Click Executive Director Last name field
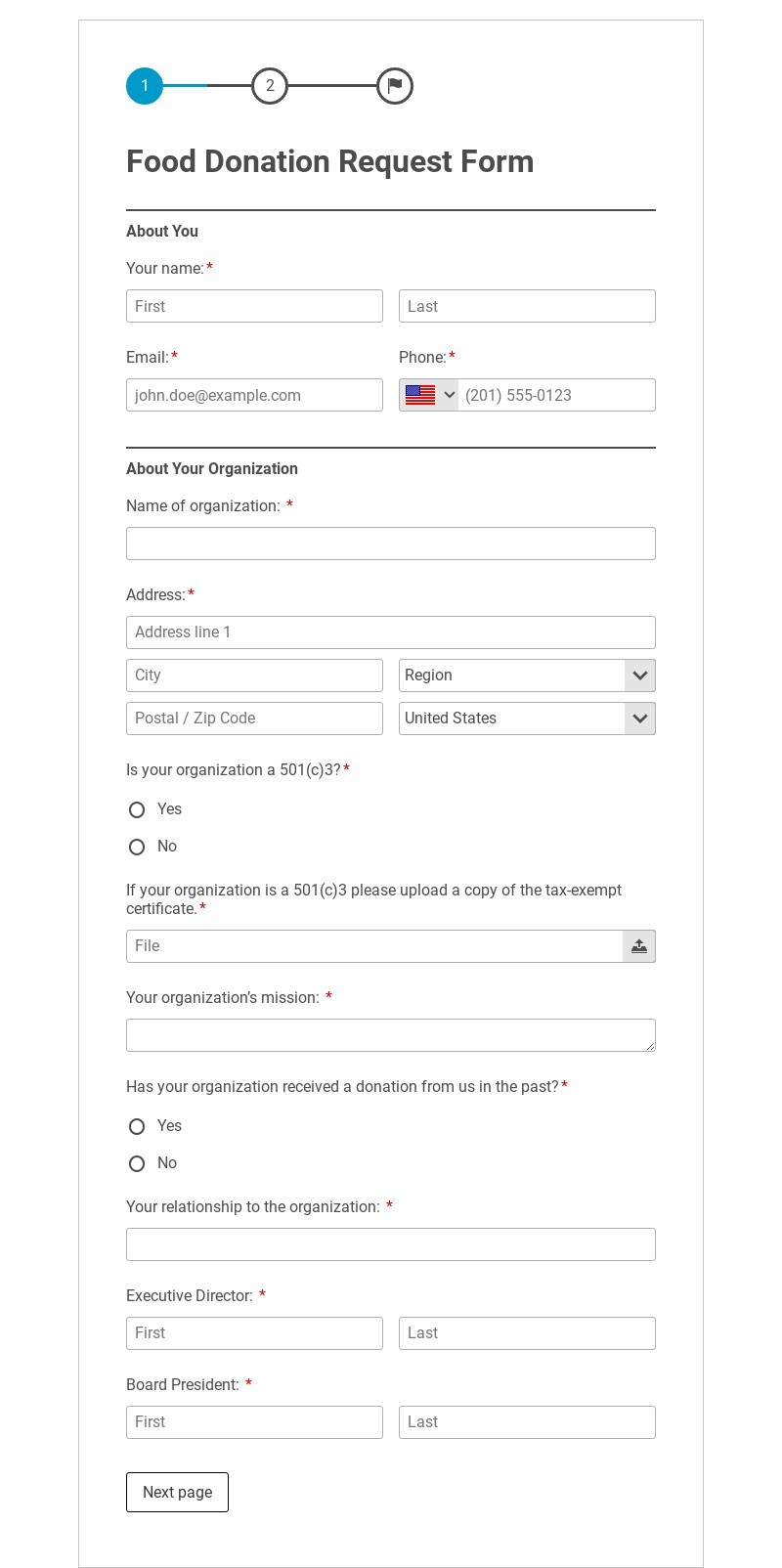Viewport: 782px width, 1568px height. 527,1333
